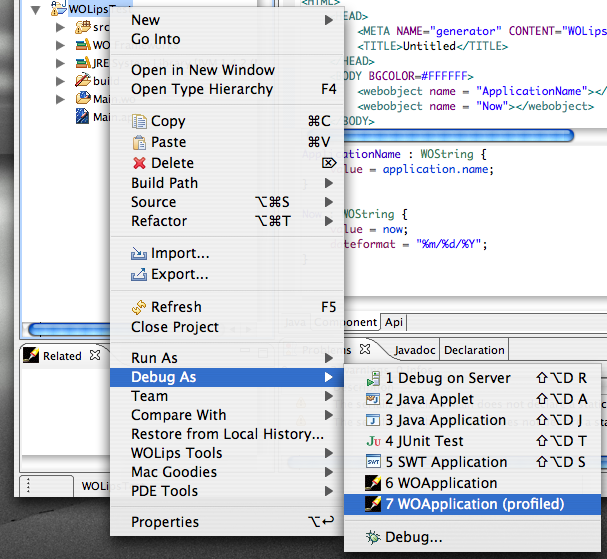The image size is (607, 559).
Task: Expand the JRE System Library node
Action: coord(60,63)
